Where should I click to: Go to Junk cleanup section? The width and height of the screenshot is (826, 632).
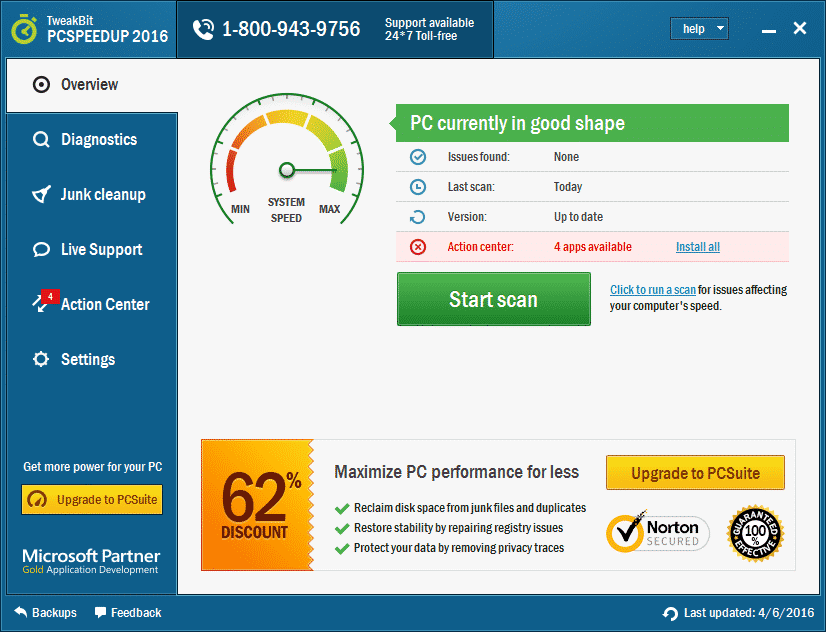[x=92, y=194]
